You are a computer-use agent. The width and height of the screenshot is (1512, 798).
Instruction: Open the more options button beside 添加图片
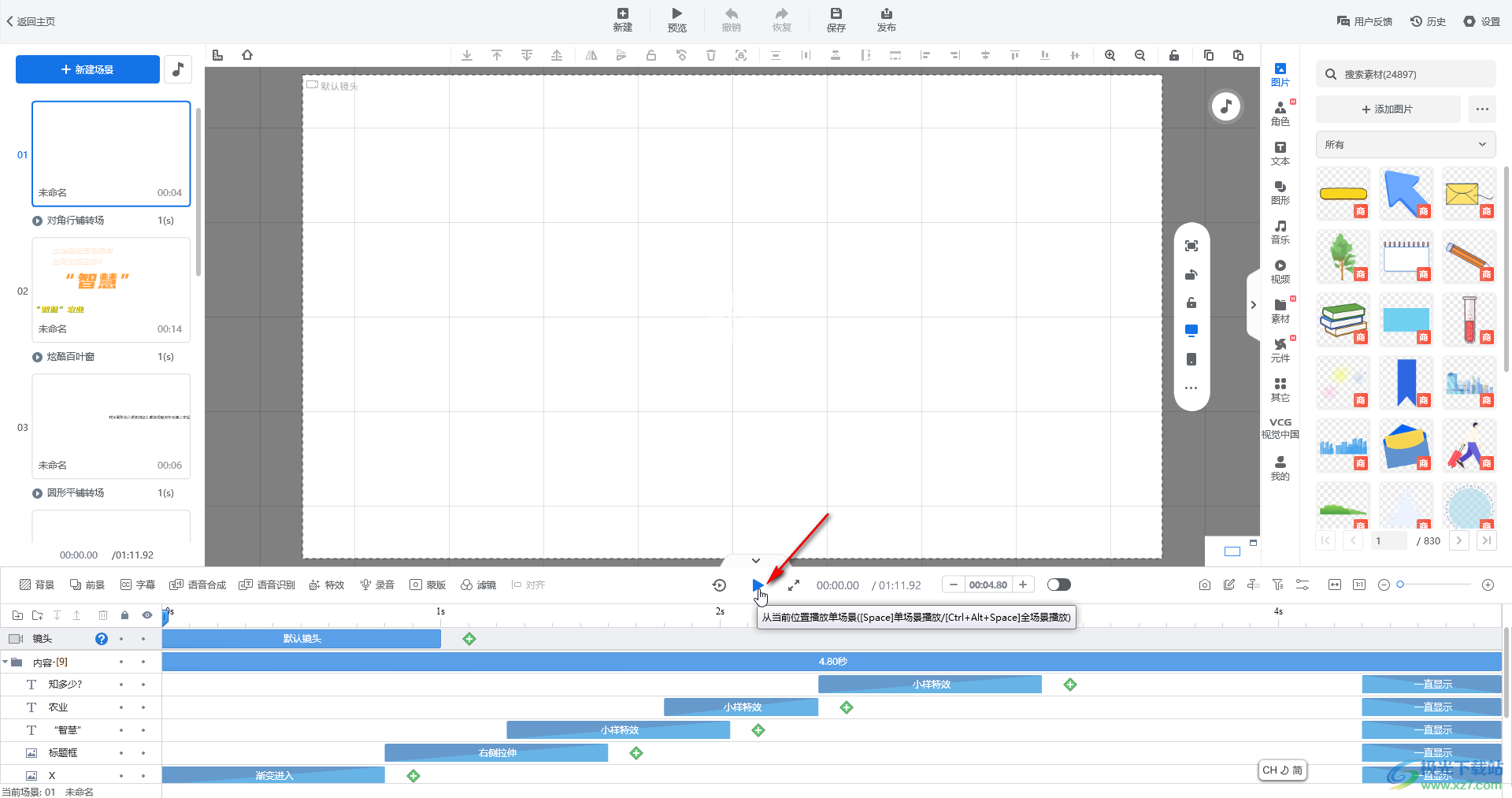tap(1482, 109)
